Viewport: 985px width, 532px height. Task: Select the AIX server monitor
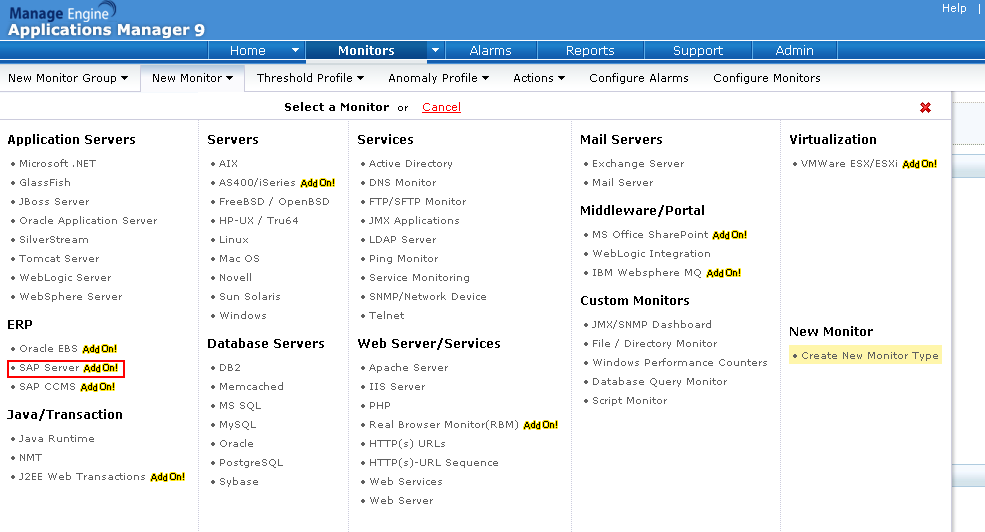[228, 163]
